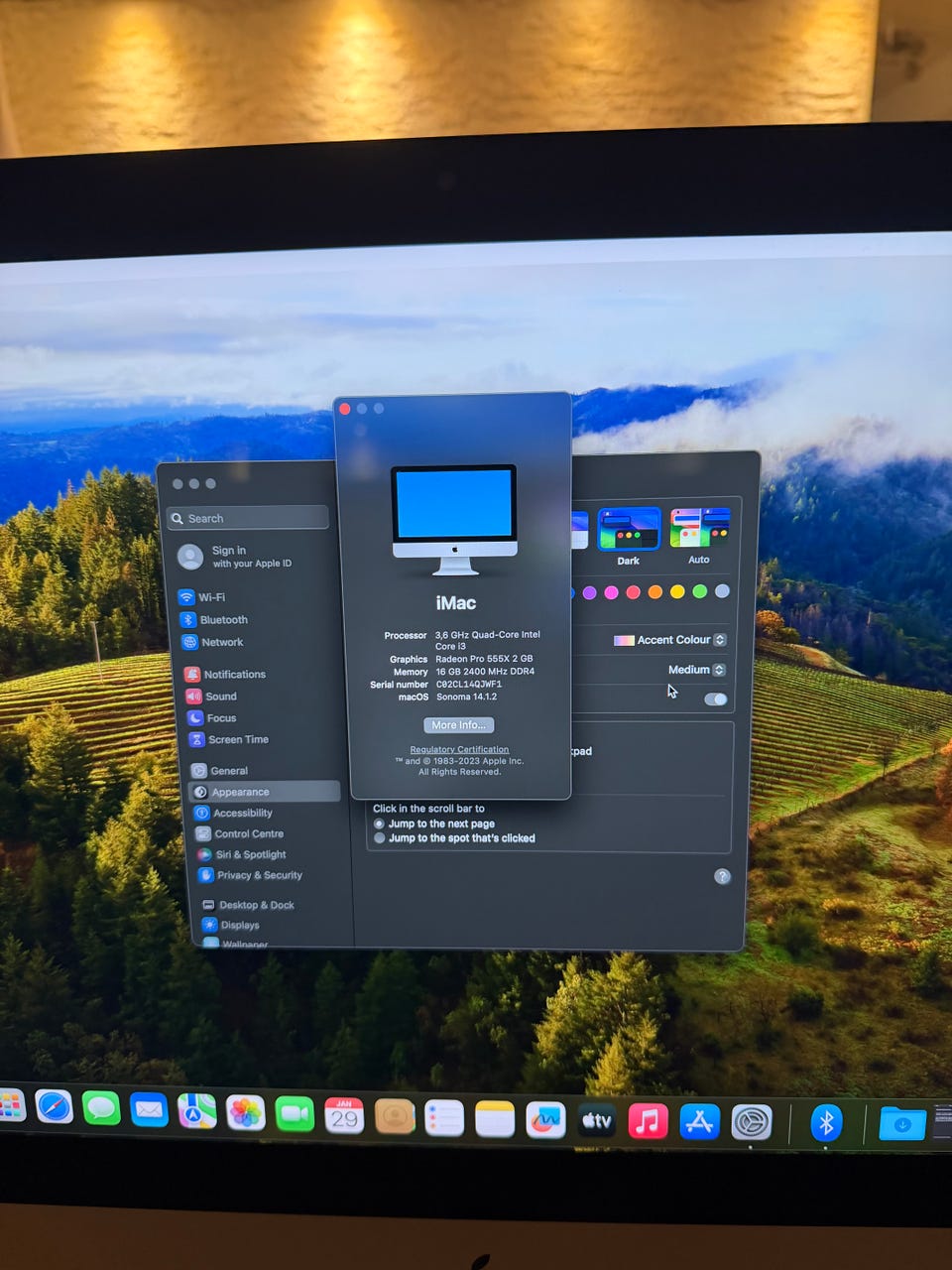This screenshot has height=1270, width=952.
Task: Open the Regulatory Certification link
Action: [x=459, y=750]
